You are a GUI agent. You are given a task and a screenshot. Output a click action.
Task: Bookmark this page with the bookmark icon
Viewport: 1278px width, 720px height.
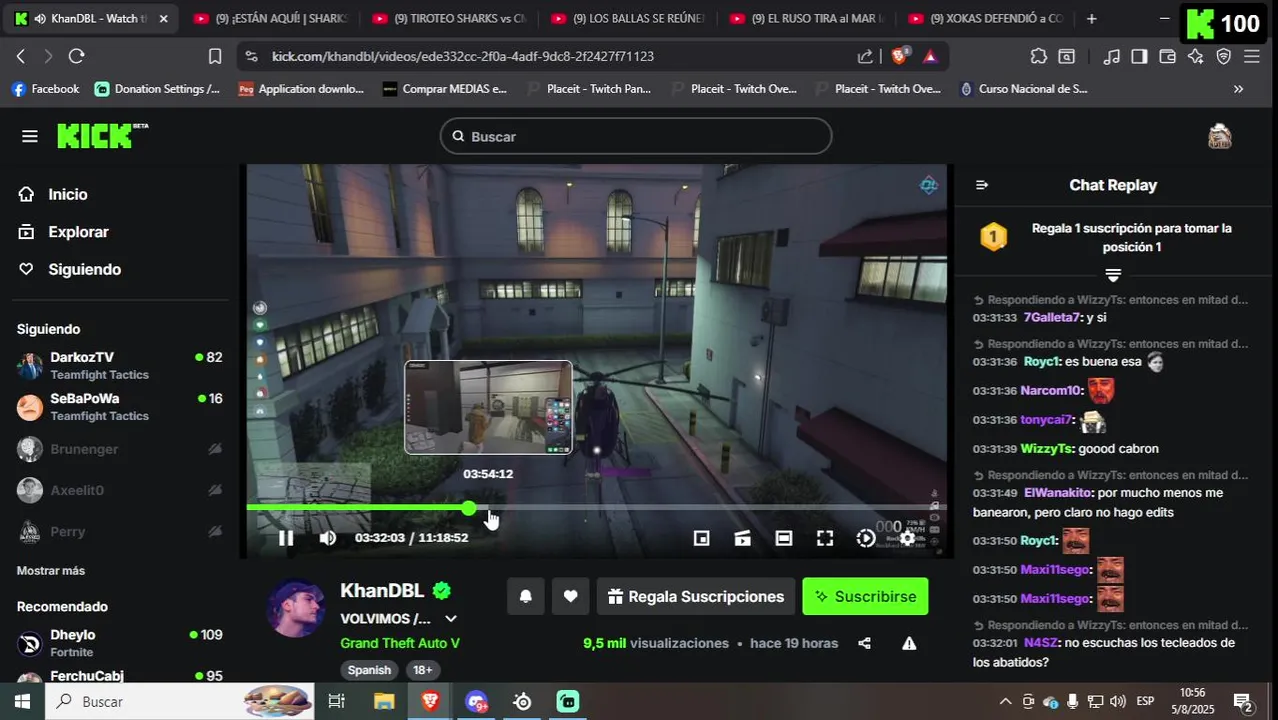click(215, 57)
